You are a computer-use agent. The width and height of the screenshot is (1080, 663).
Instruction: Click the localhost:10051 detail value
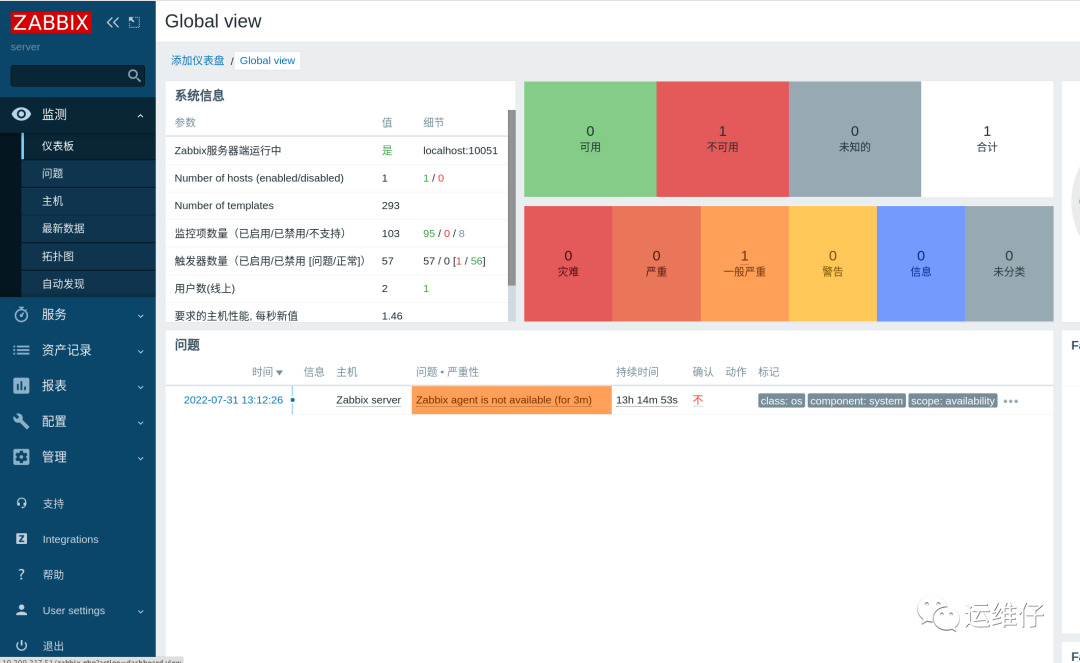click(460, 151)
